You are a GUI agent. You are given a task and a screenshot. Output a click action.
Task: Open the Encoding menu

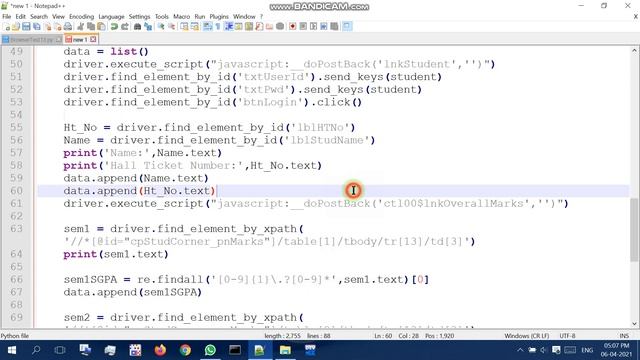click(81, 16)
